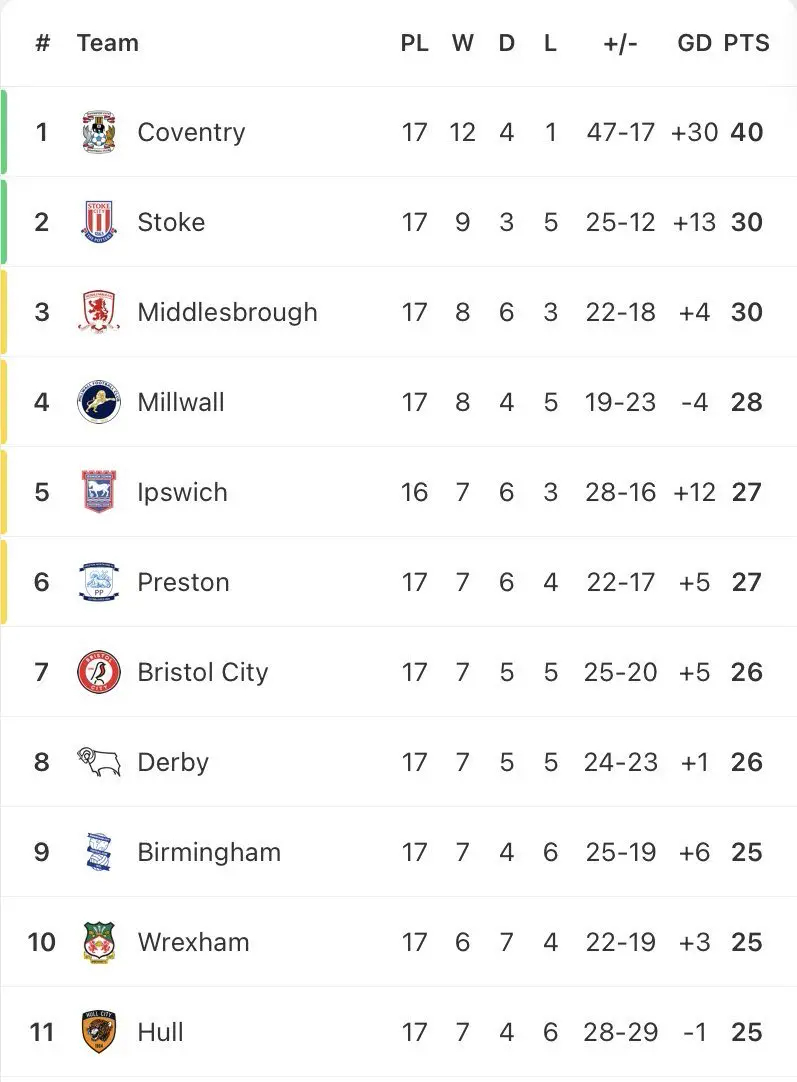Go to Wrexham team page
797x1082 pixels.
click(x=193, y=942)
